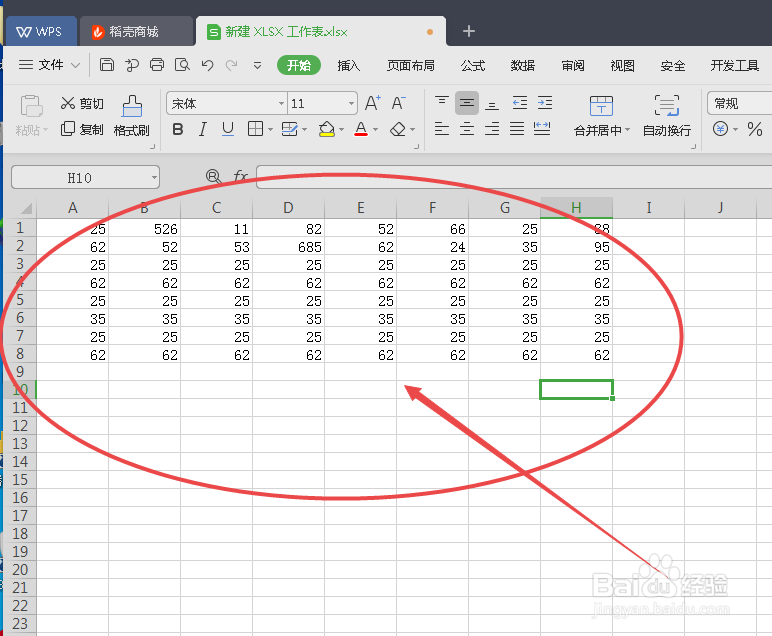Click the Paste clipboard icon
Image resolution: width=772 pixels, height=636 pixels.
click(32, 106)
